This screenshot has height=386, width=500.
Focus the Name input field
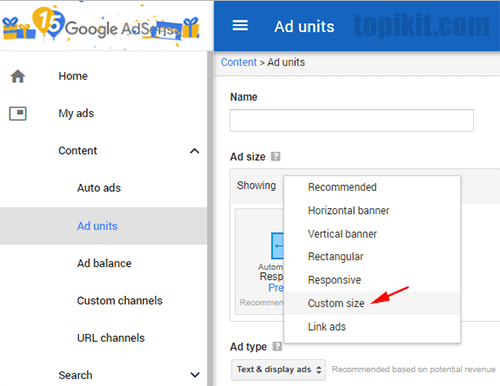(x=352, y=120)
